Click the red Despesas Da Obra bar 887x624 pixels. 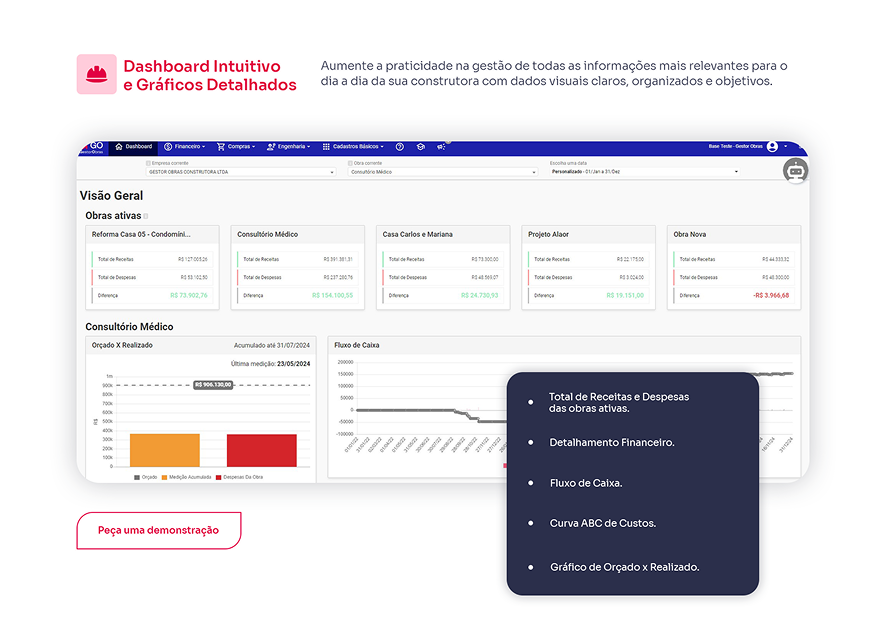[x=261, y=450]
